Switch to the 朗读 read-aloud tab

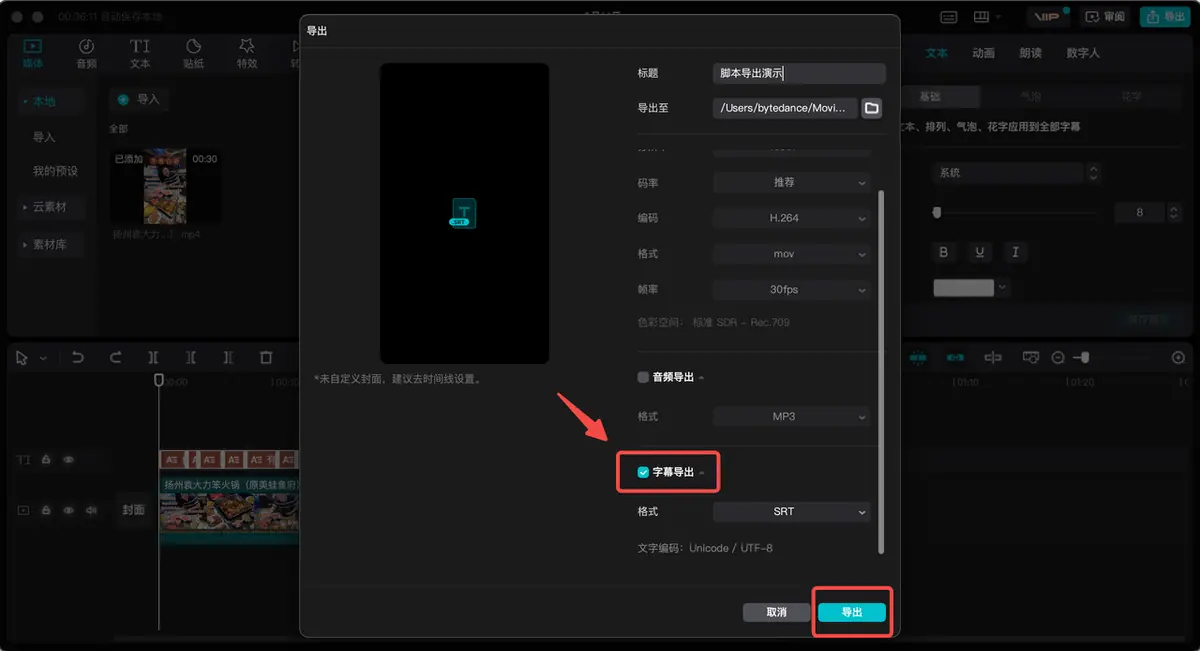[1030, 53]
